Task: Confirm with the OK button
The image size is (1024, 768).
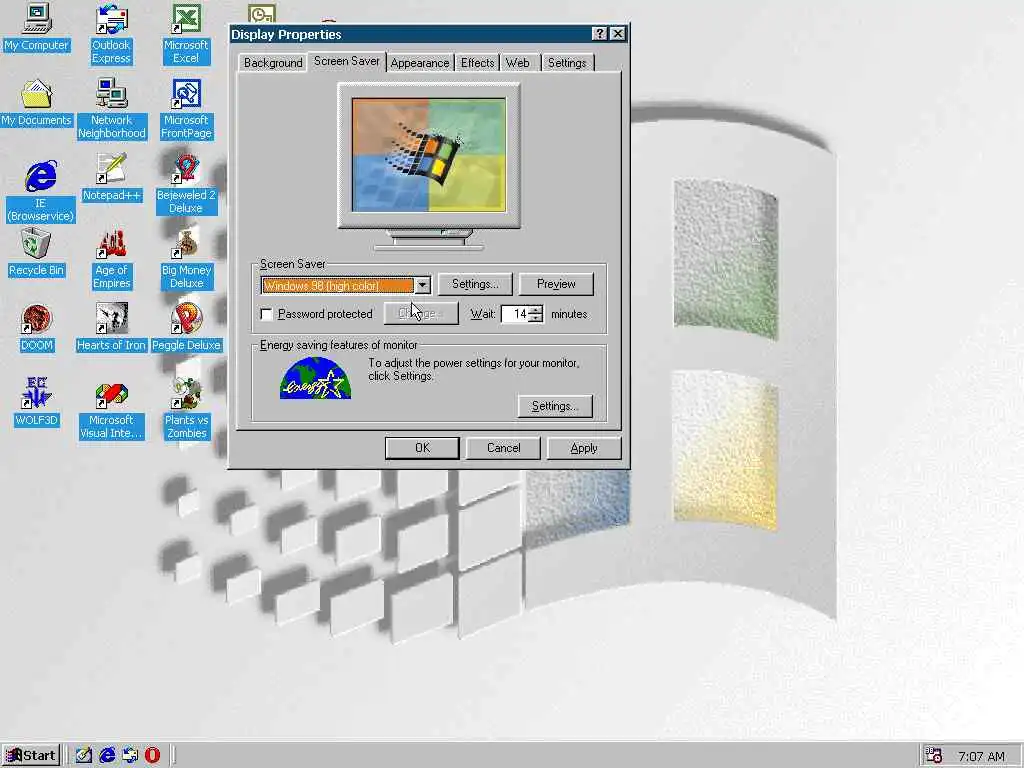Action: pos(422,448)
